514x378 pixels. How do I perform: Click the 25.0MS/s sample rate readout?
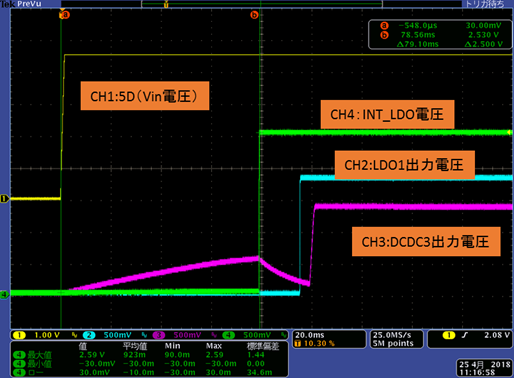[392, 335]
